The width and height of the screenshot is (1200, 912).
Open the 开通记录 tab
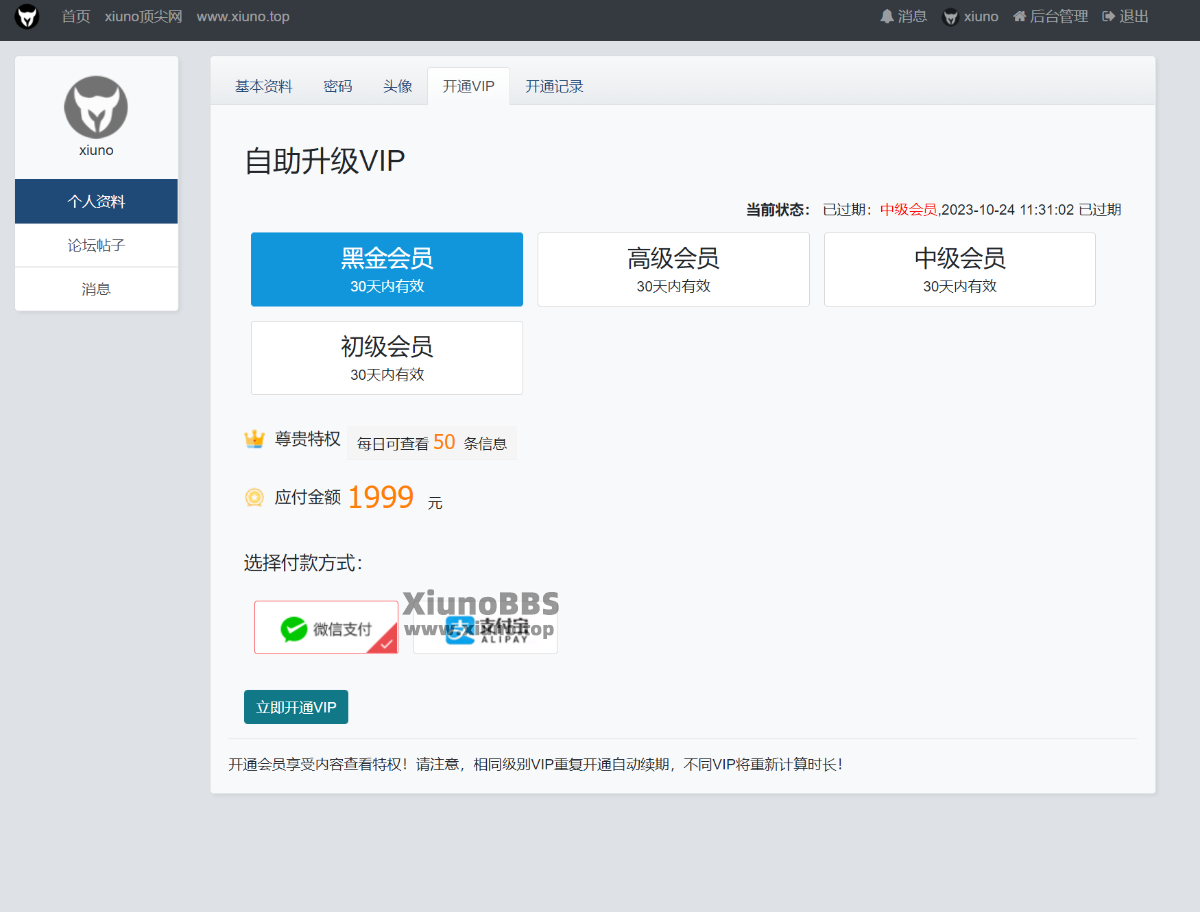click(554, 86)
